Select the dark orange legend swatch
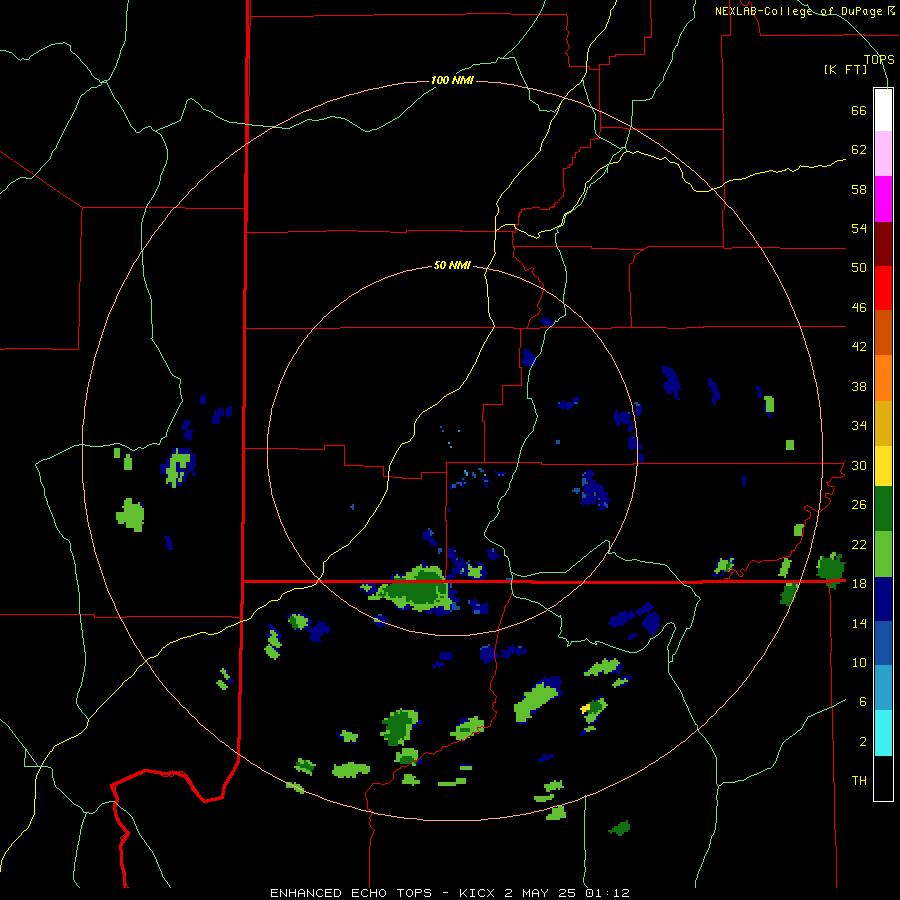Image resolution: width=900 pixels, height=900 pixels. (883, 332)
